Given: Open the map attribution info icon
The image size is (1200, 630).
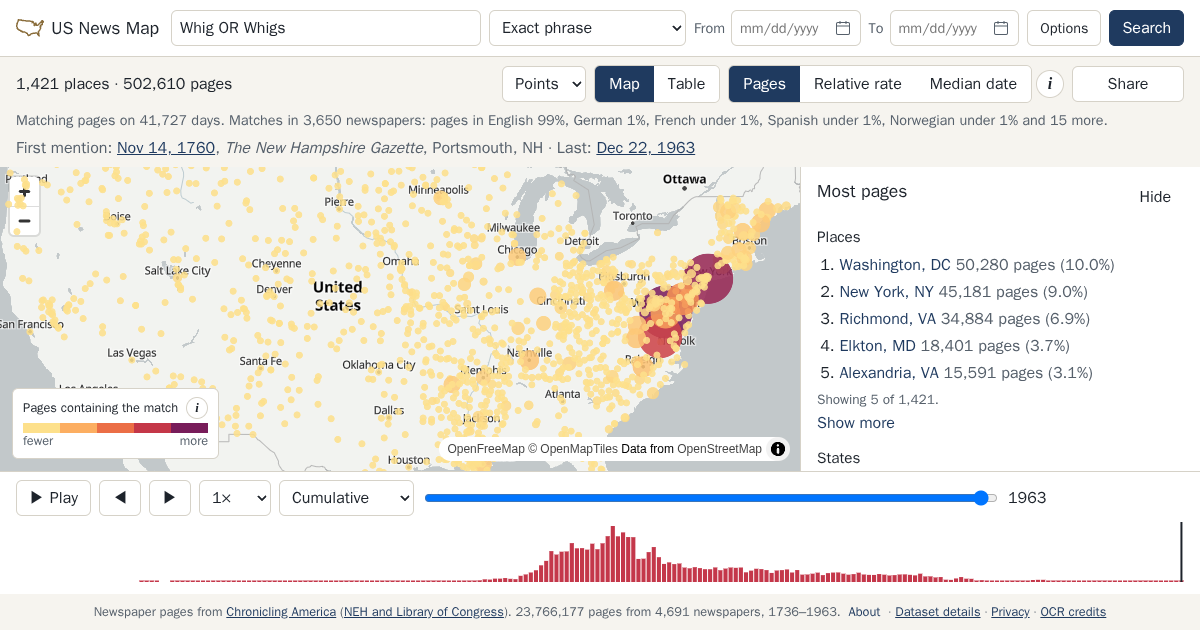Looking at the screenshot, I should click(778, 449).
